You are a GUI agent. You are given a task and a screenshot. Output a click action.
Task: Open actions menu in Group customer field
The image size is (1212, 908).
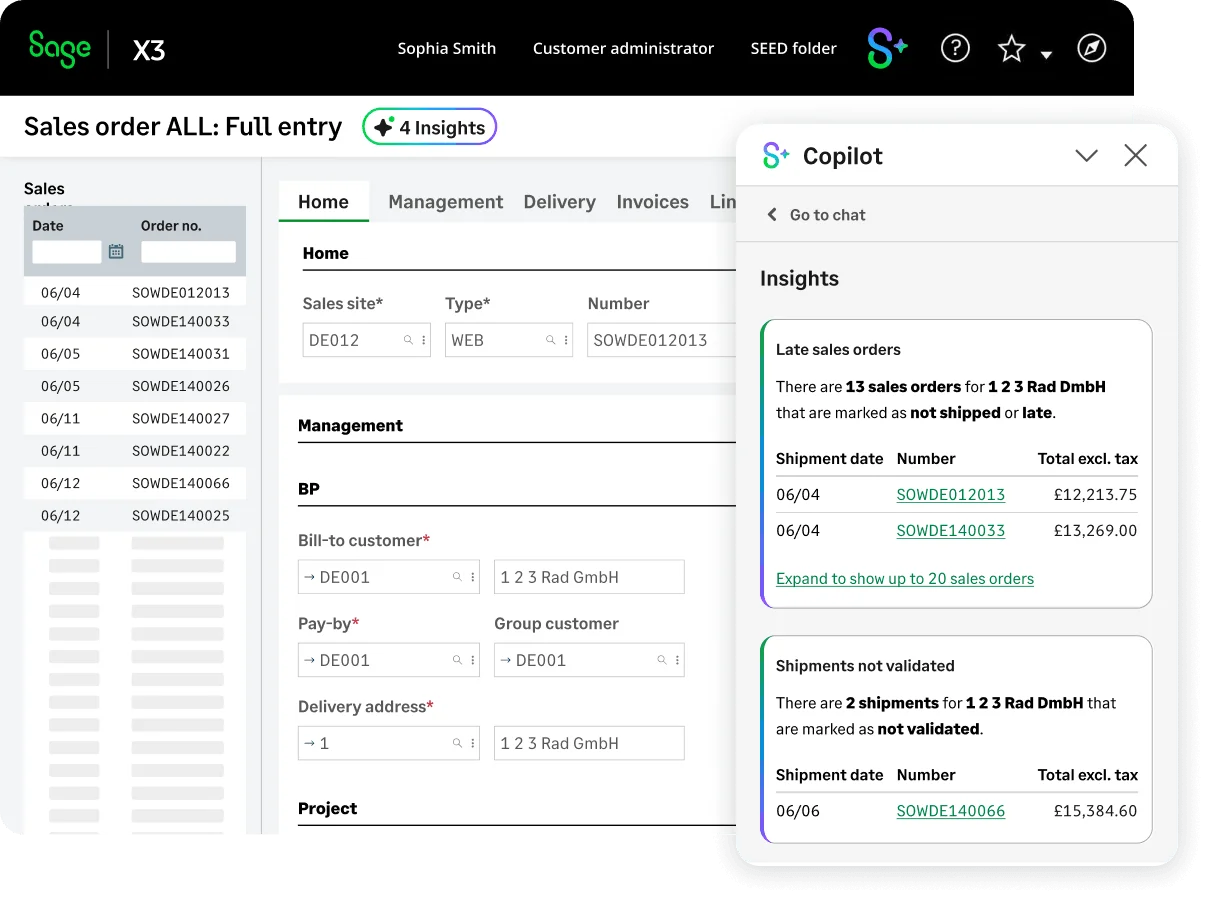(677, 660)
